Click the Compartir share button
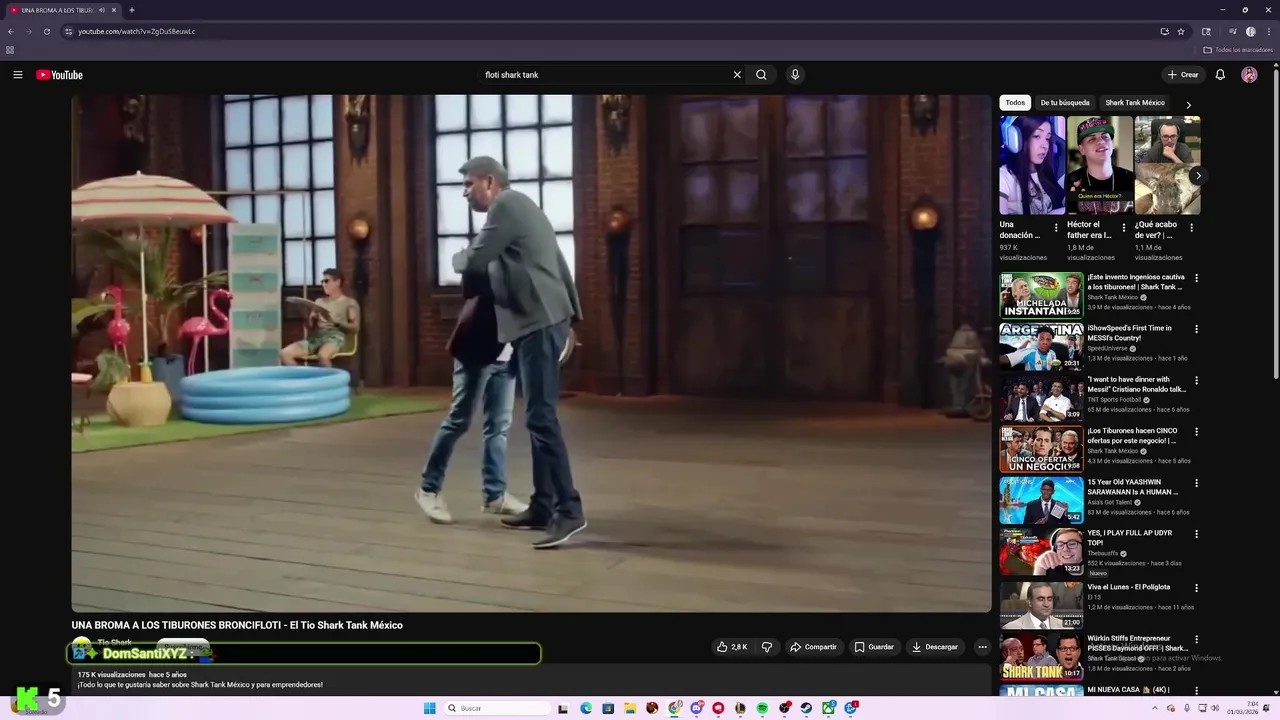Screen dimensions: 1280x720 [813, 647]
